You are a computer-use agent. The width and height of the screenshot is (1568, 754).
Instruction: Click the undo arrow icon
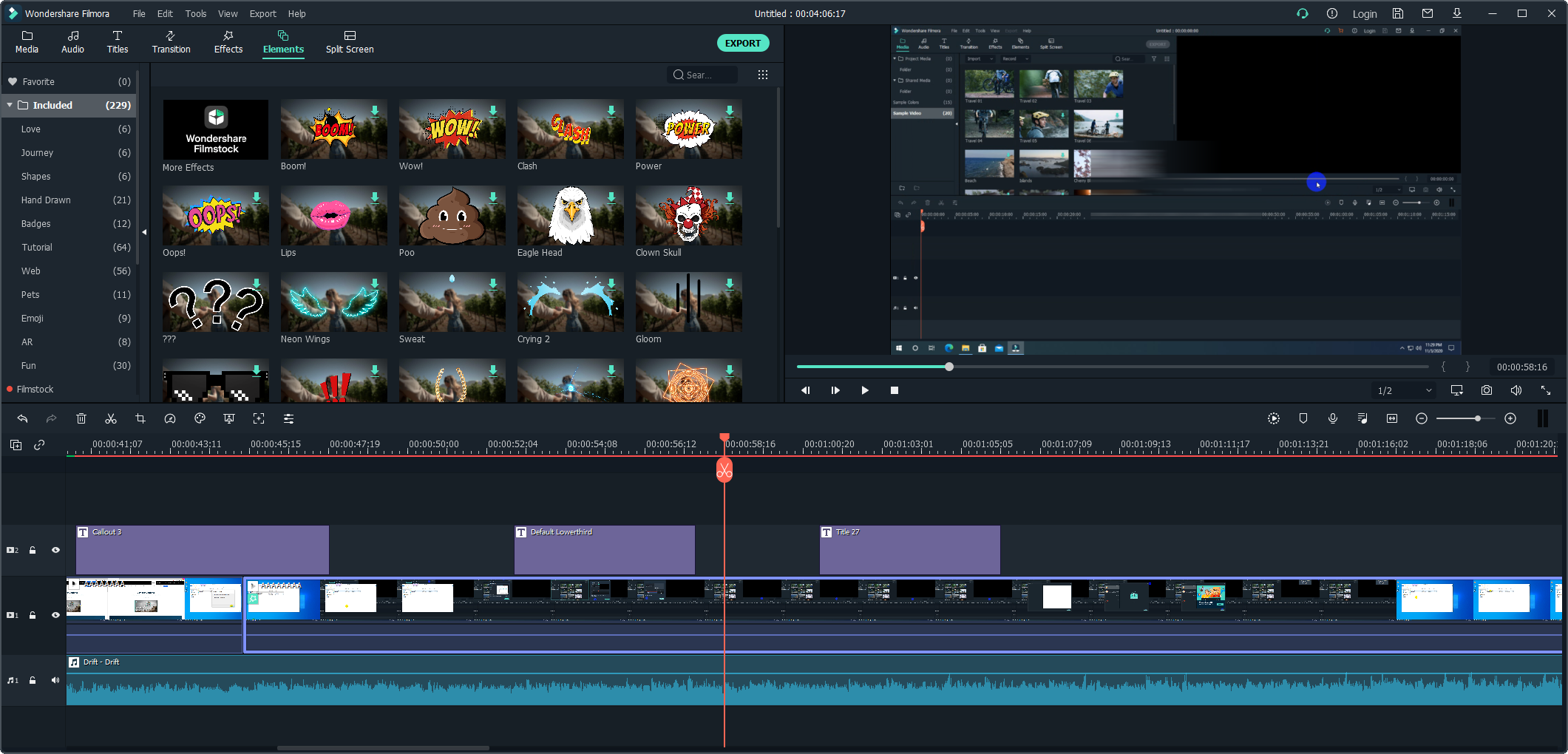[x=22, y=419]
